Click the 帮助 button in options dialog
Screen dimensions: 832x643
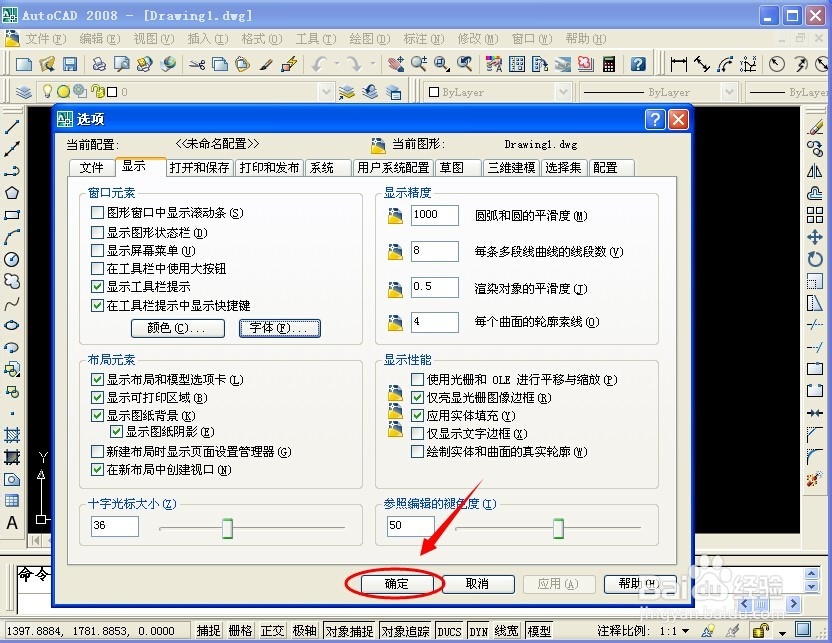click(640, 584)
